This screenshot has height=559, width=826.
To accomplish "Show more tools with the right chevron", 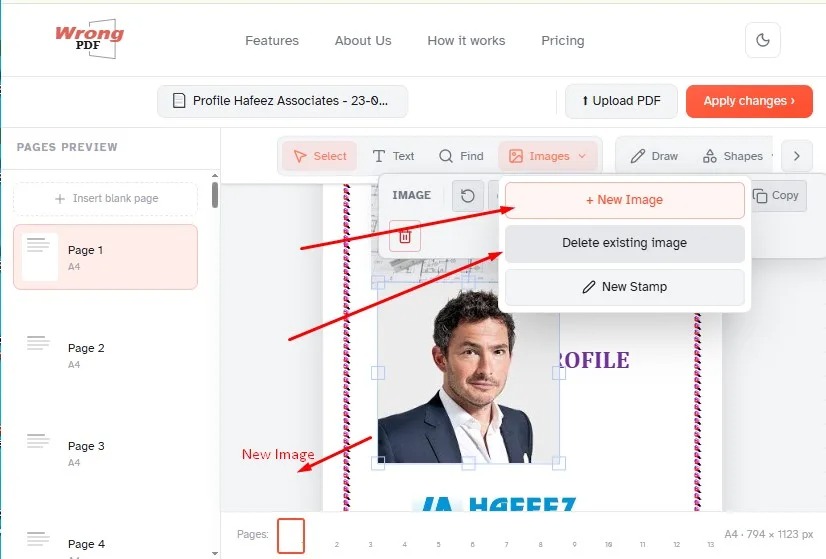I will (x=796, y=156).
